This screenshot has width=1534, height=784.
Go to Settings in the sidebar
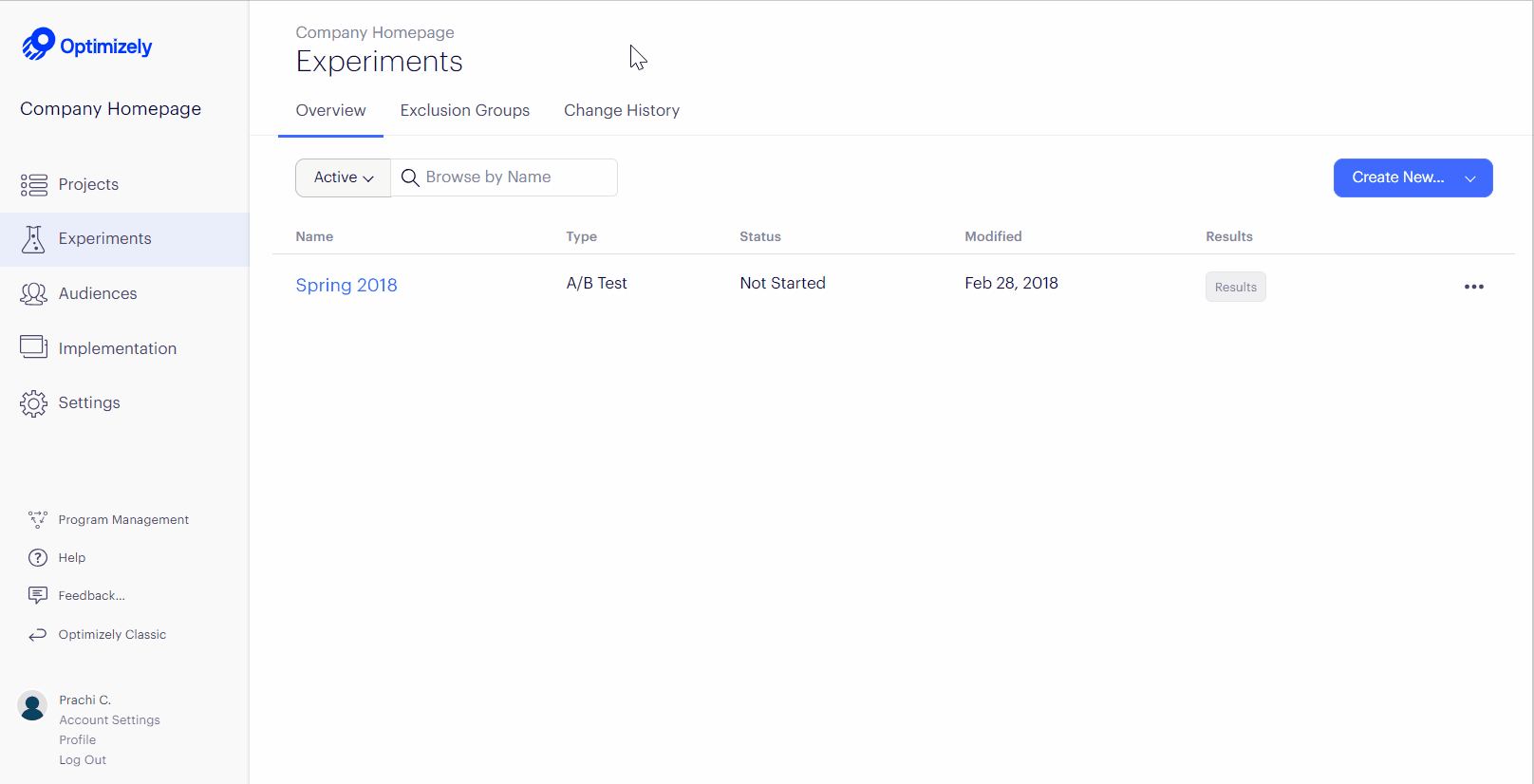pyautogui.click(x=89, y=403)
